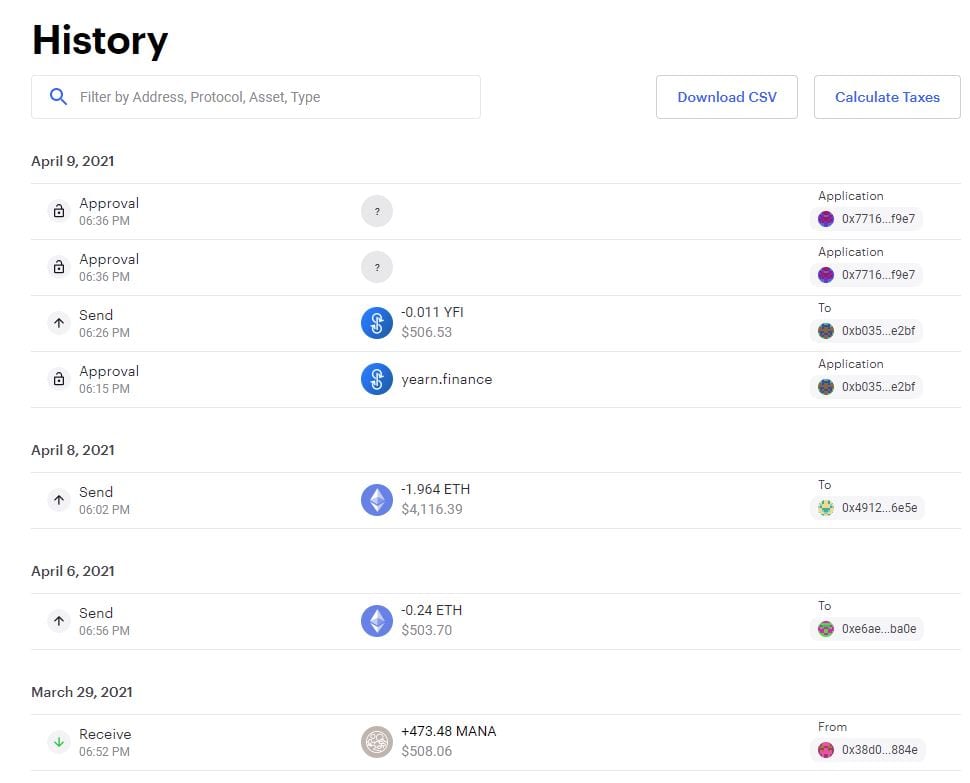The width and height of the screenshot is (970, 783).
Task: Focus the Filter by Address input field
Action: coord(270,97)
